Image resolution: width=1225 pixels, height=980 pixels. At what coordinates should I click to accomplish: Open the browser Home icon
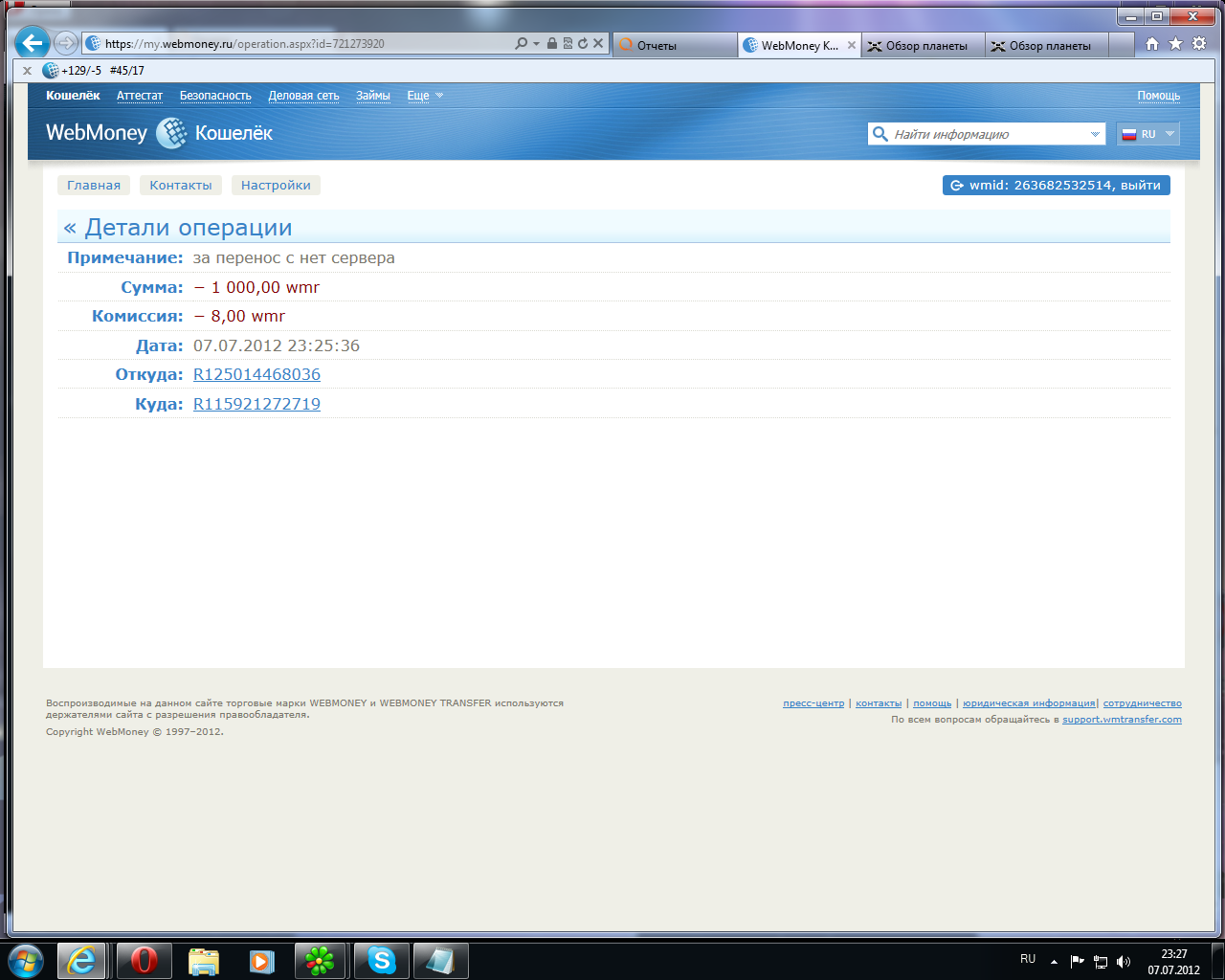[1152, 44]
